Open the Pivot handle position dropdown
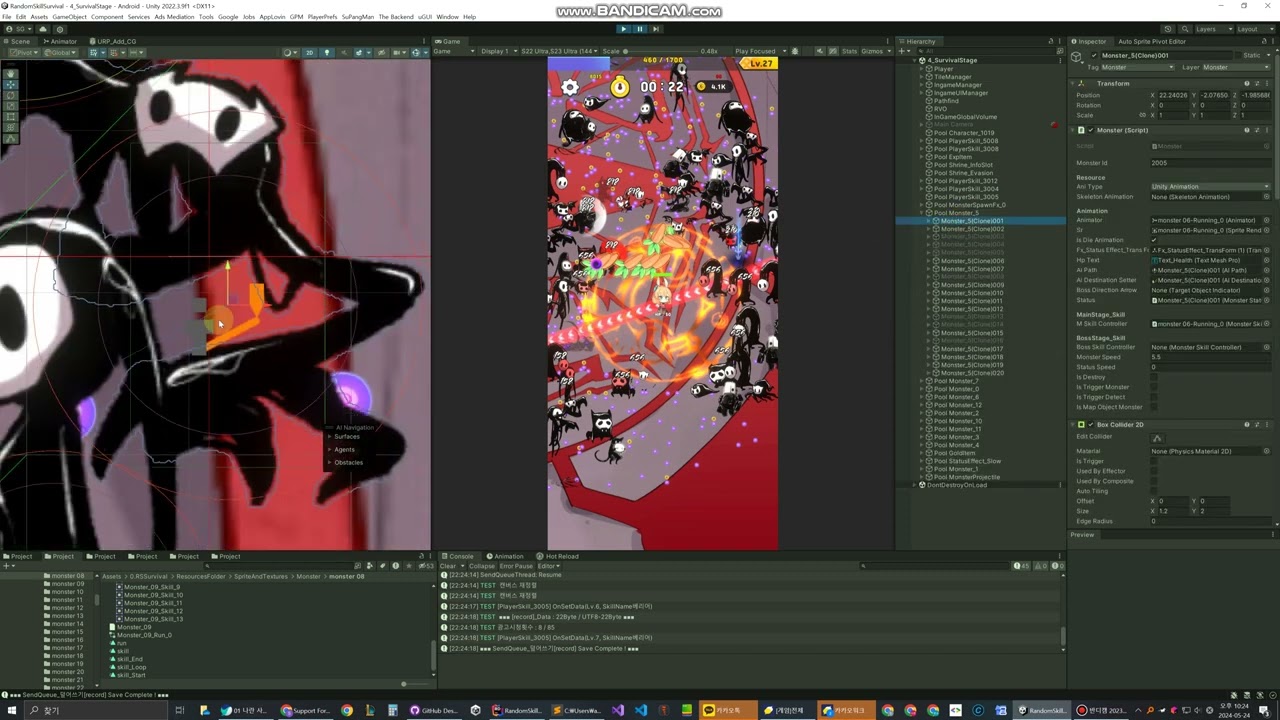This screenshot has height=720, width=1280. coord(22,52)
